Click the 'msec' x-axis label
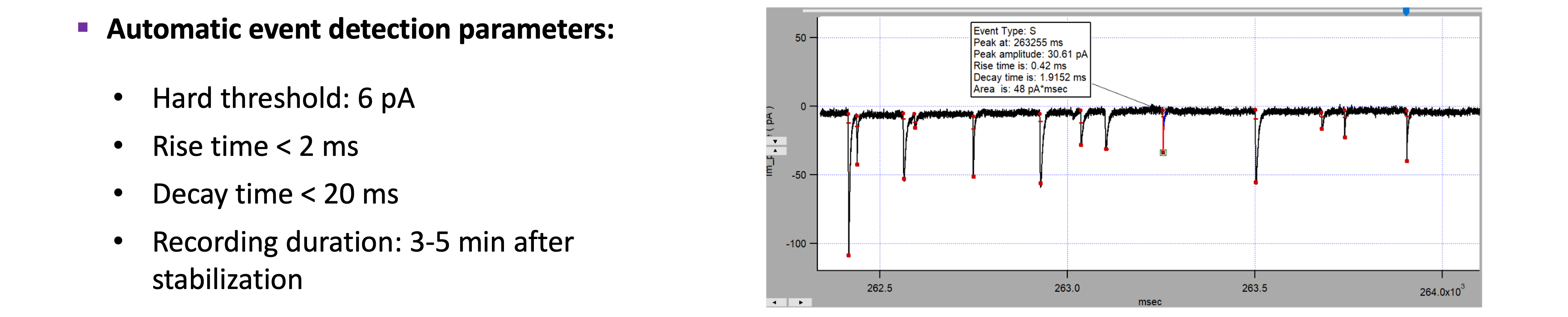Viewport: 1568px width, 317px height. 1150,302
